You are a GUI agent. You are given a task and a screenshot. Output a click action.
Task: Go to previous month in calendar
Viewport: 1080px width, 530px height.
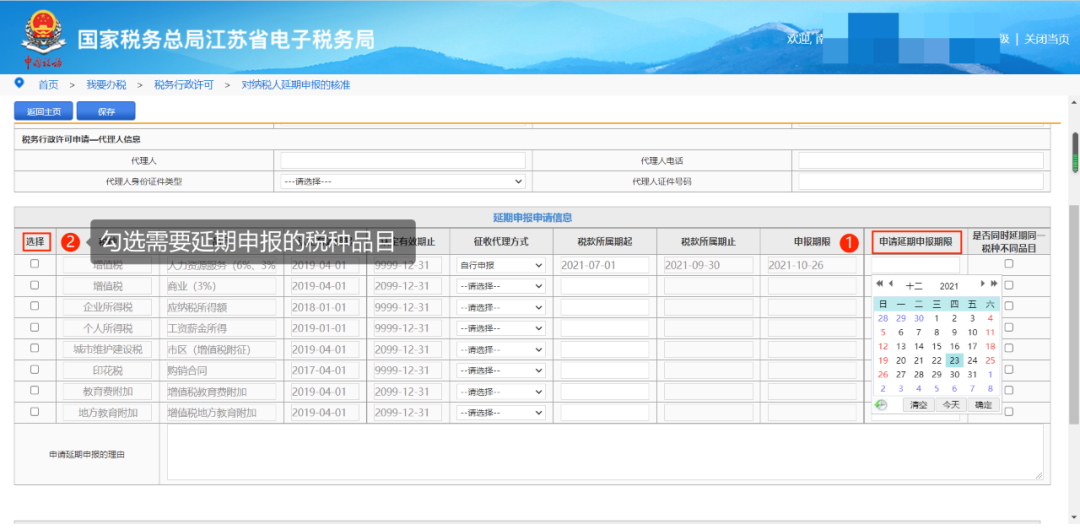pyautogui.click(x=891, y=284)
